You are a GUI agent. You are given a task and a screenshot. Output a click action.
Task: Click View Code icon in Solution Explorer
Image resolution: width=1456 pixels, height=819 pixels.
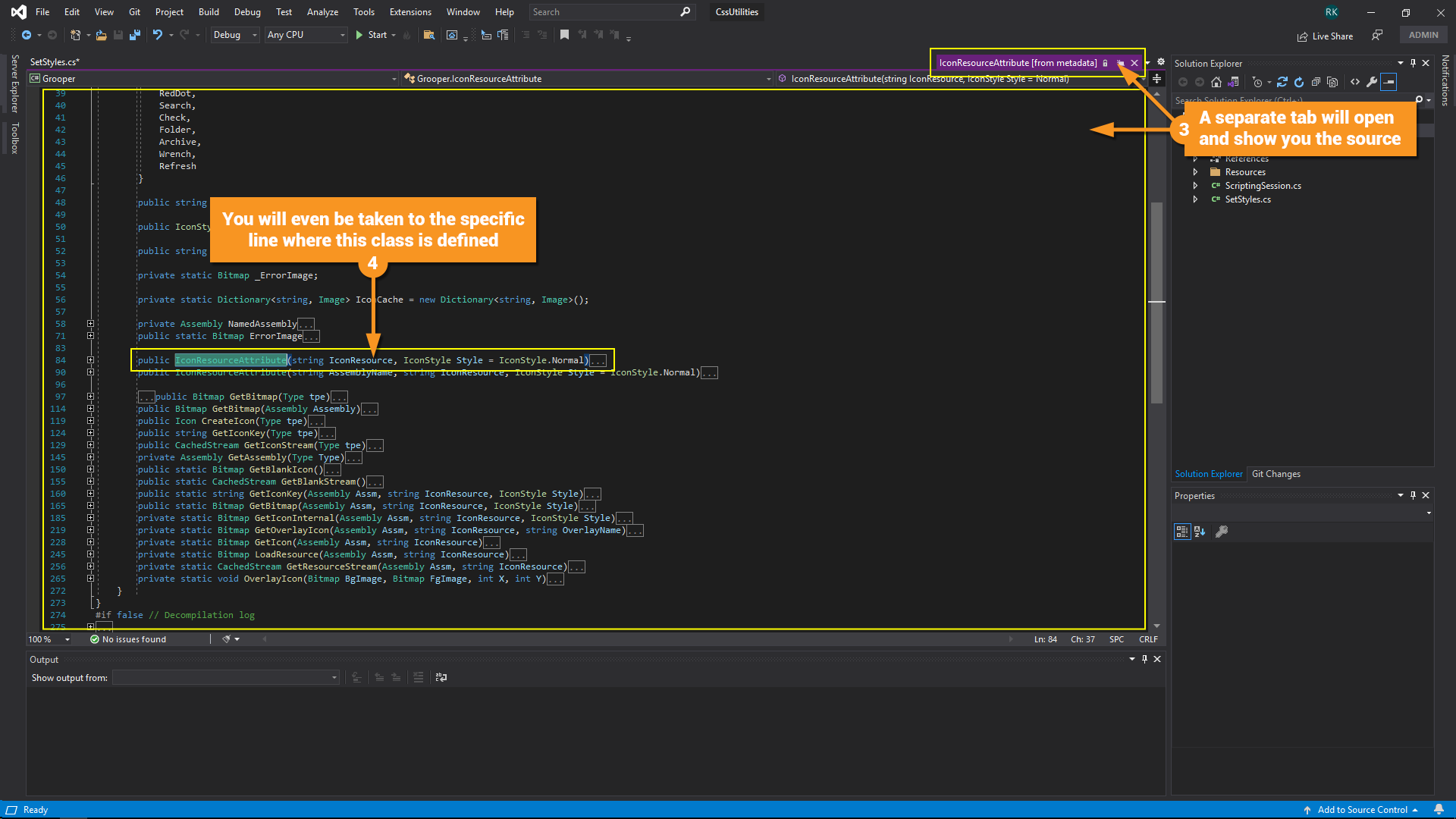click(1355, 82)
